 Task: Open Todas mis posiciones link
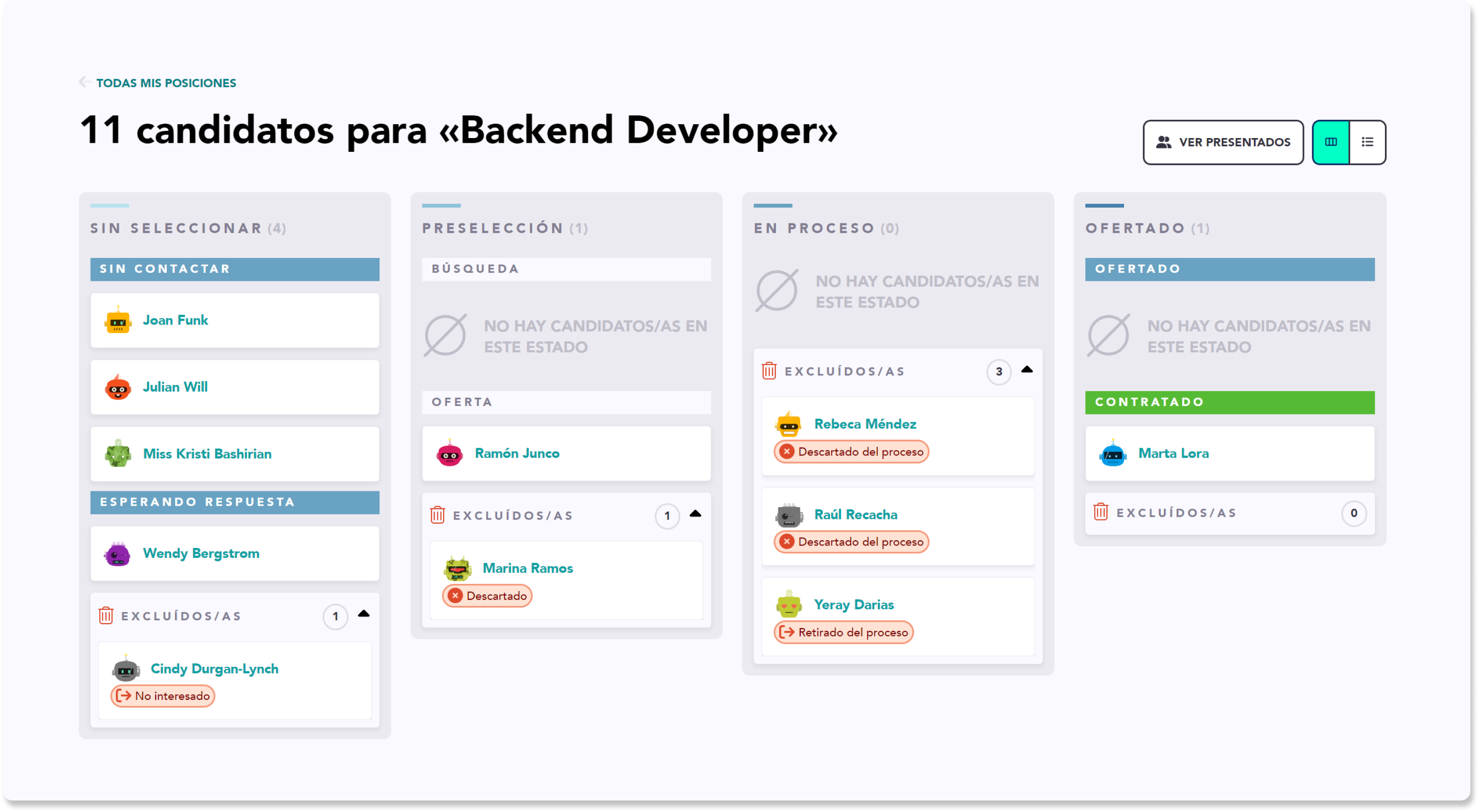pyautogui.click(x=166, y=82)
